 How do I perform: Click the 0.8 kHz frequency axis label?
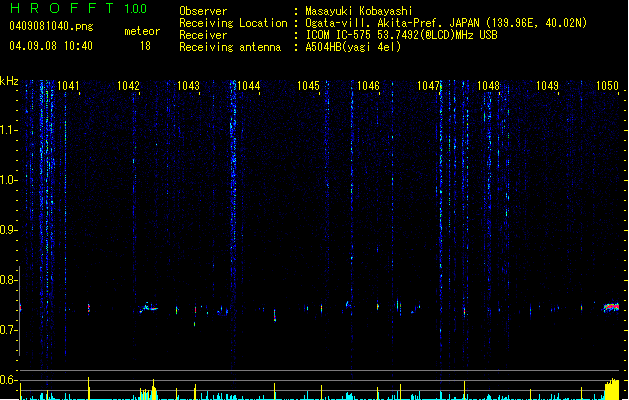coord(8,280)
